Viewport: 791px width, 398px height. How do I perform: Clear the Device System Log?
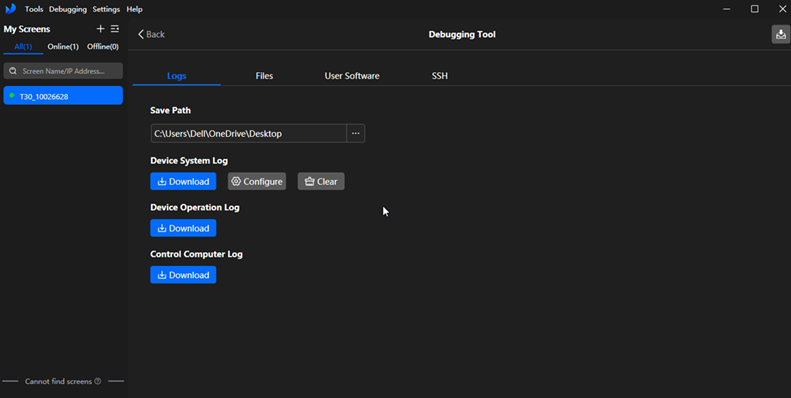[321, 182]
